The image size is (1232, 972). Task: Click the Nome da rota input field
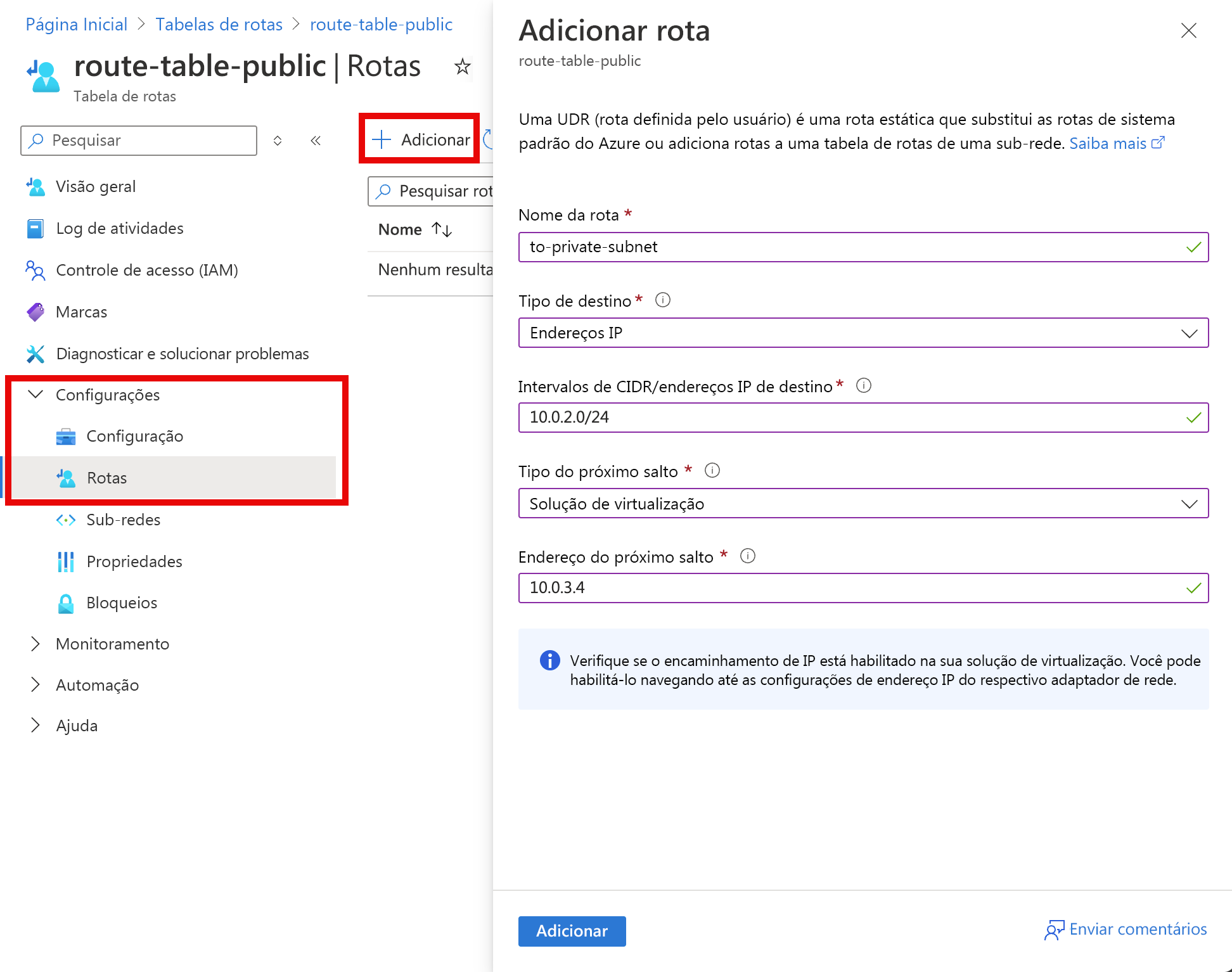point(861,247)
